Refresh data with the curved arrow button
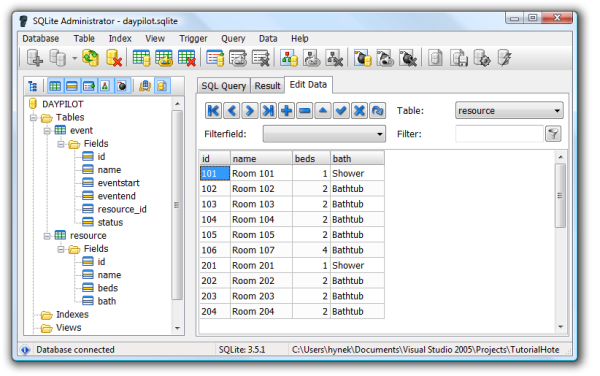 tap(378, 111)
